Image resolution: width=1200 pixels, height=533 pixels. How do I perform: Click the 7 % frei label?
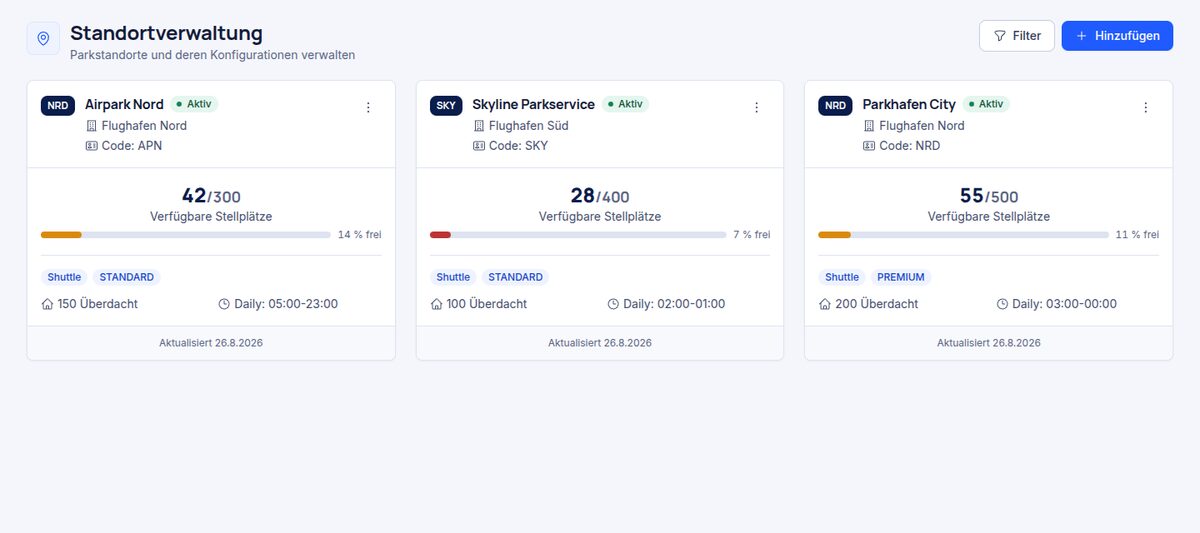coord(752,235)
